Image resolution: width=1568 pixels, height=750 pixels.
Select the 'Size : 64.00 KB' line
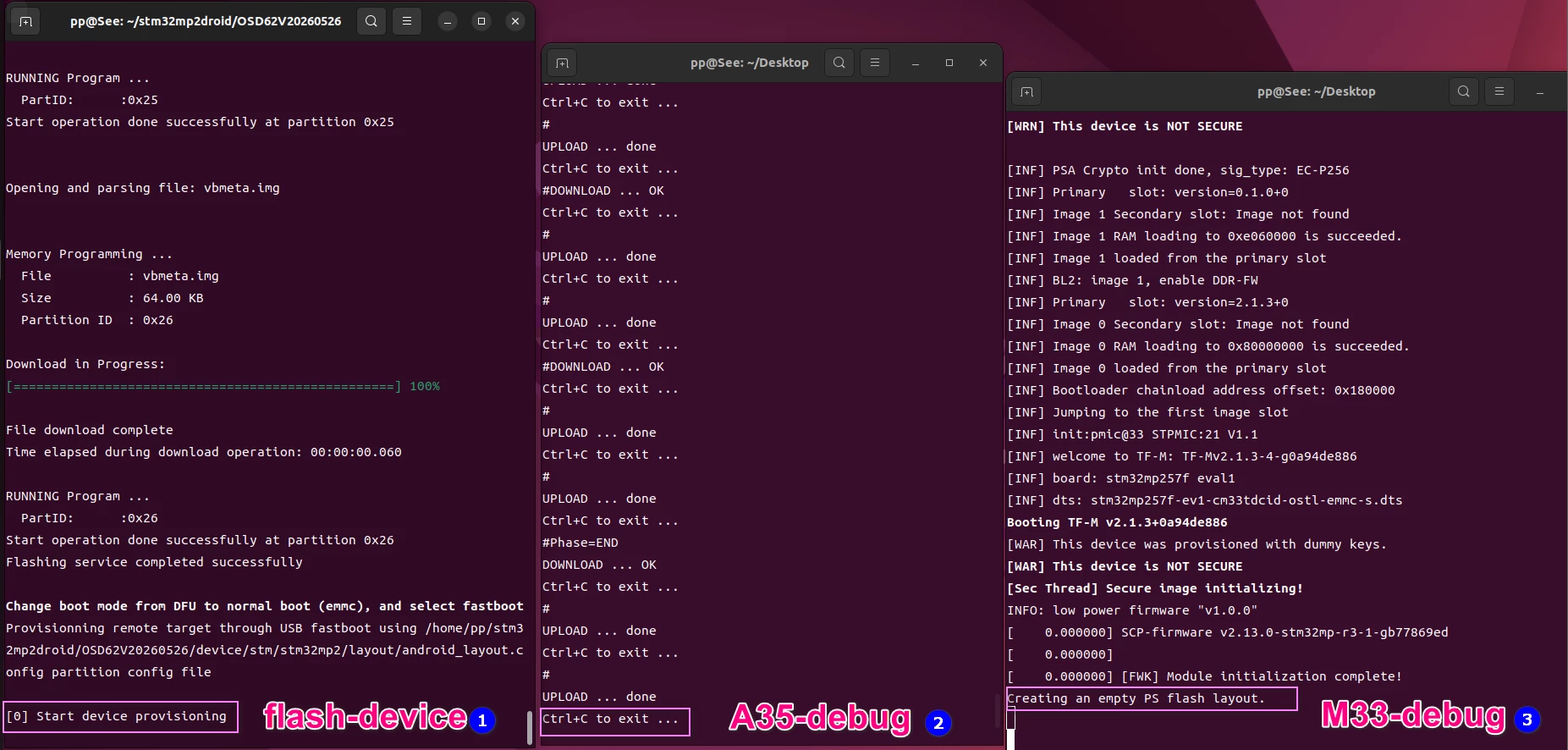point(112,298)
